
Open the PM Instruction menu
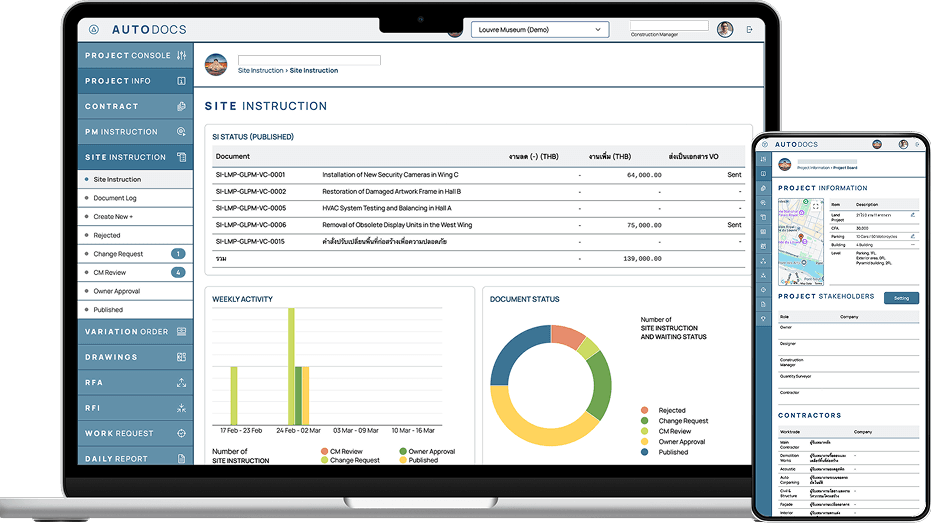tap(135, 132)
